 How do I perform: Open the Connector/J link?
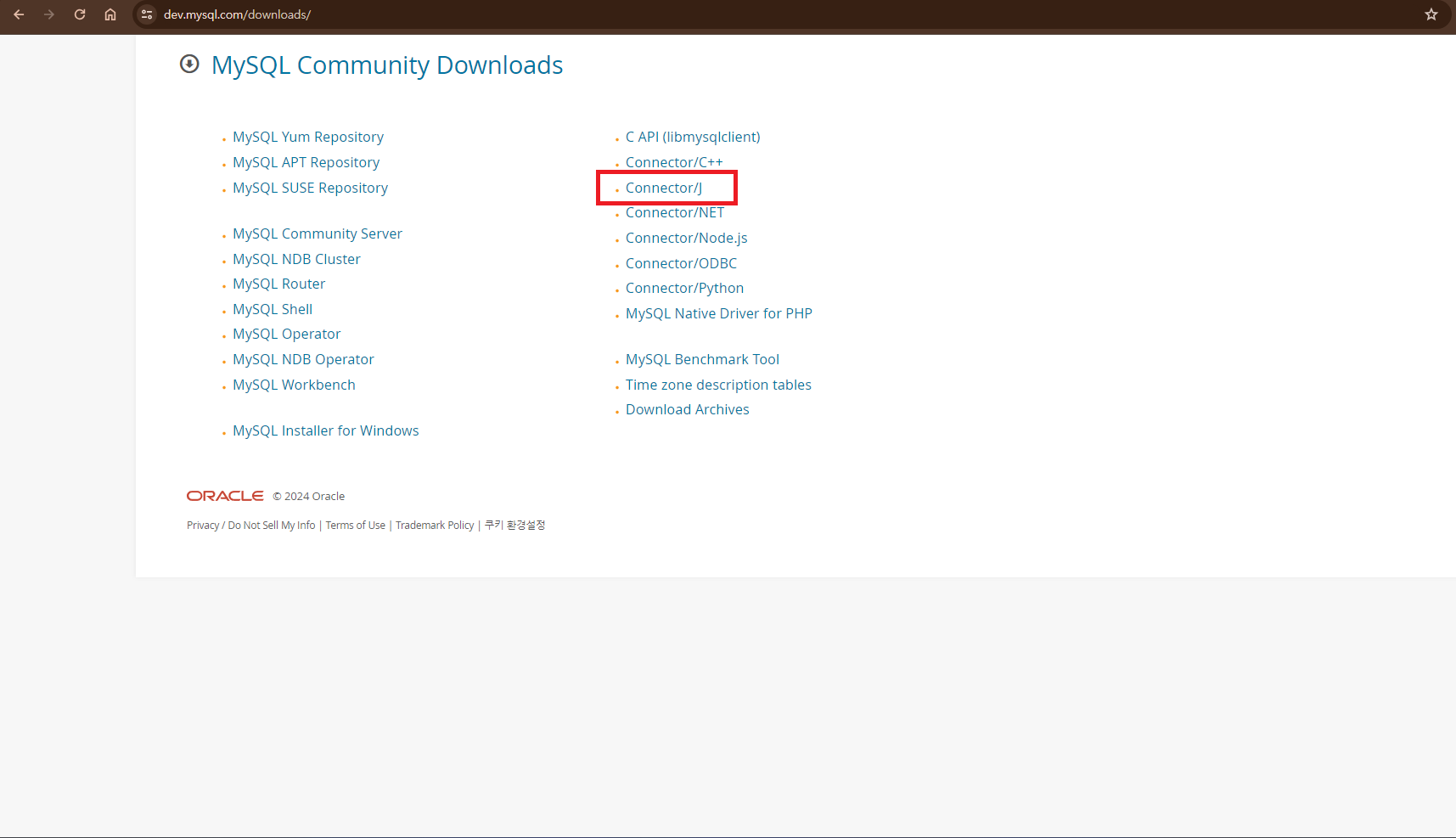pyautogui.click(x=664, y=188)
